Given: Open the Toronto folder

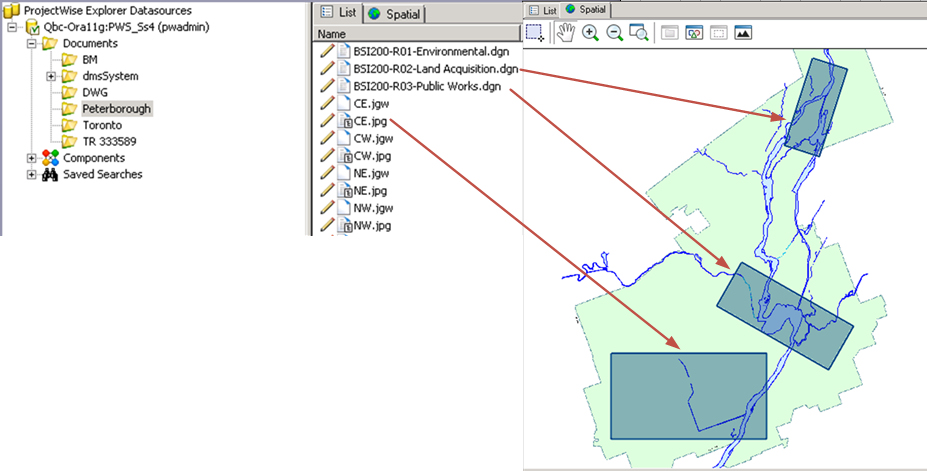Looking at the screenshot, I should pyautogui.click(x=101, y=125).
